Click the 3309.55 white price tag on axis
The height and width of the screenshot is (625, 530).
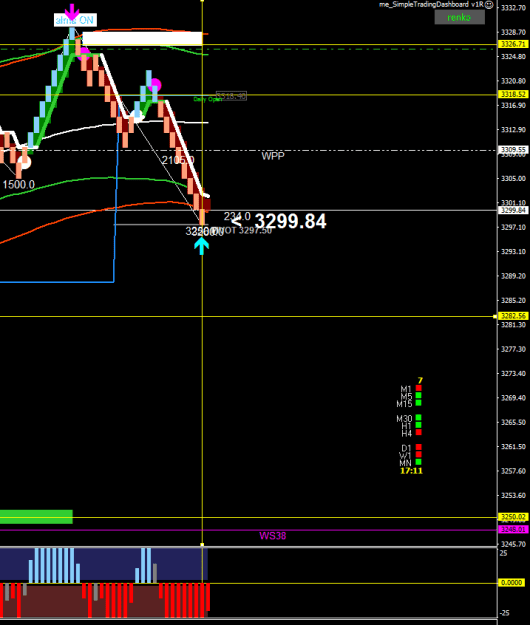pos(513,149)
